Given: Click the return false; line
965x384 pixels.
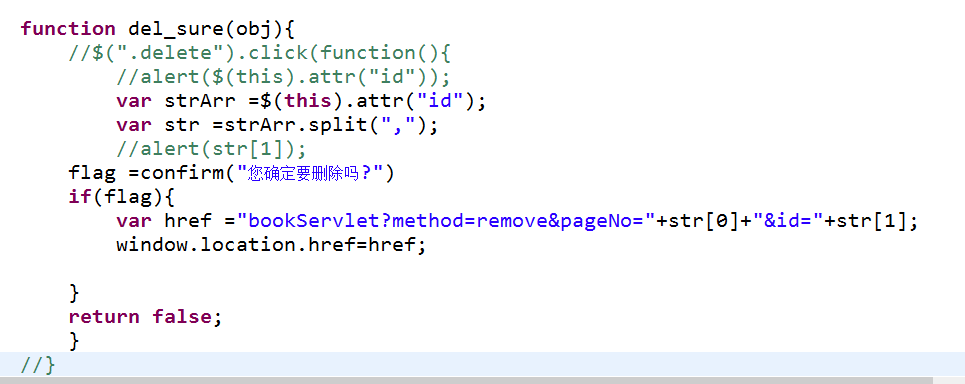Looking at the screenshot, I should (x=145, y=317).
